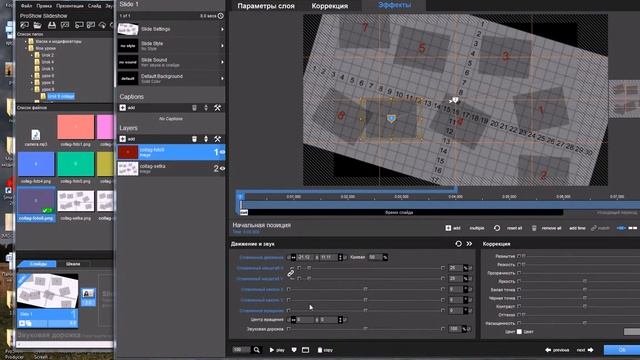Click the add captions icon
640x360 pixels.
(122, 108)
